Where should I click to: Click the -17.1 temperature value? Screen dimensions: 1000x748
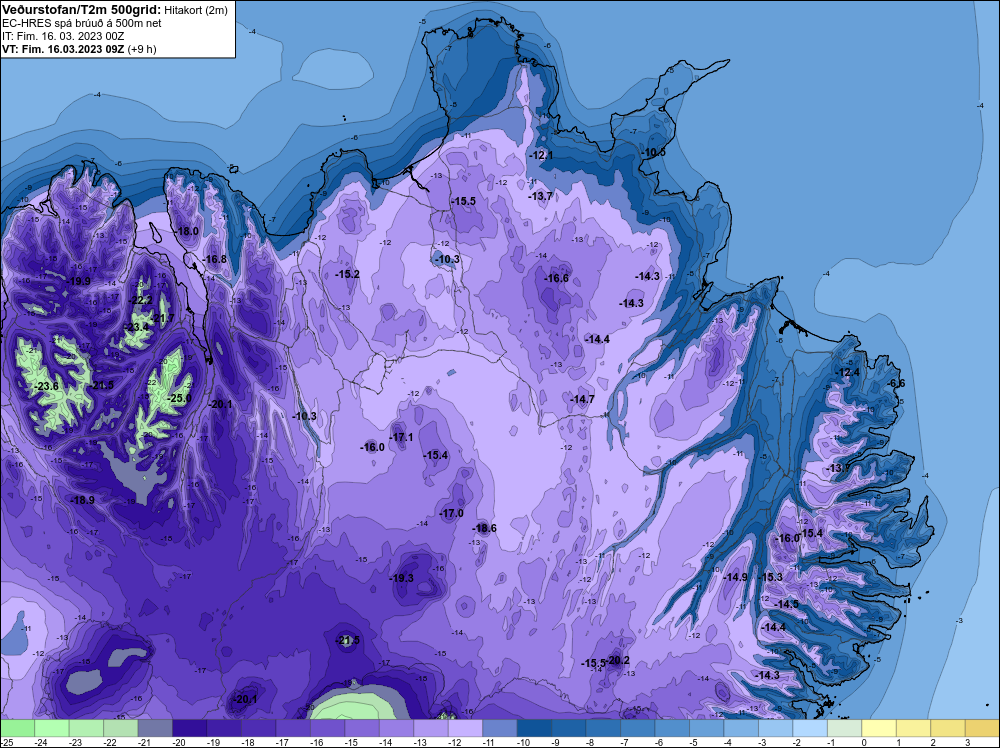401,437
